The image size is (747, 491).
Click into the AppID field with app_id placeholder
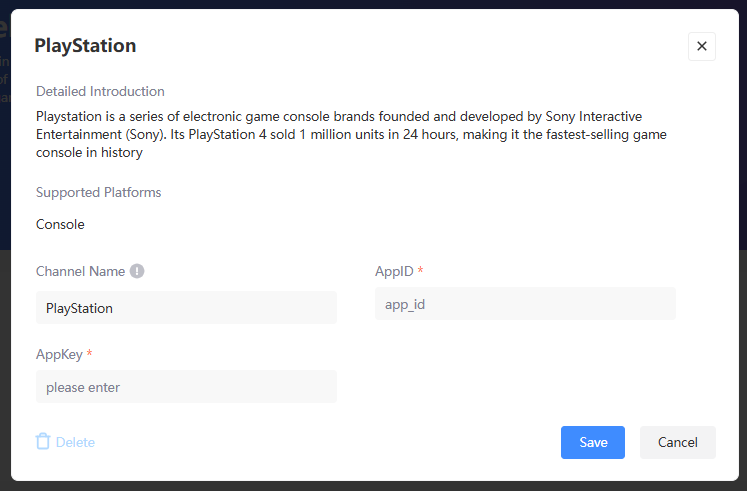[x=525, y=303]
